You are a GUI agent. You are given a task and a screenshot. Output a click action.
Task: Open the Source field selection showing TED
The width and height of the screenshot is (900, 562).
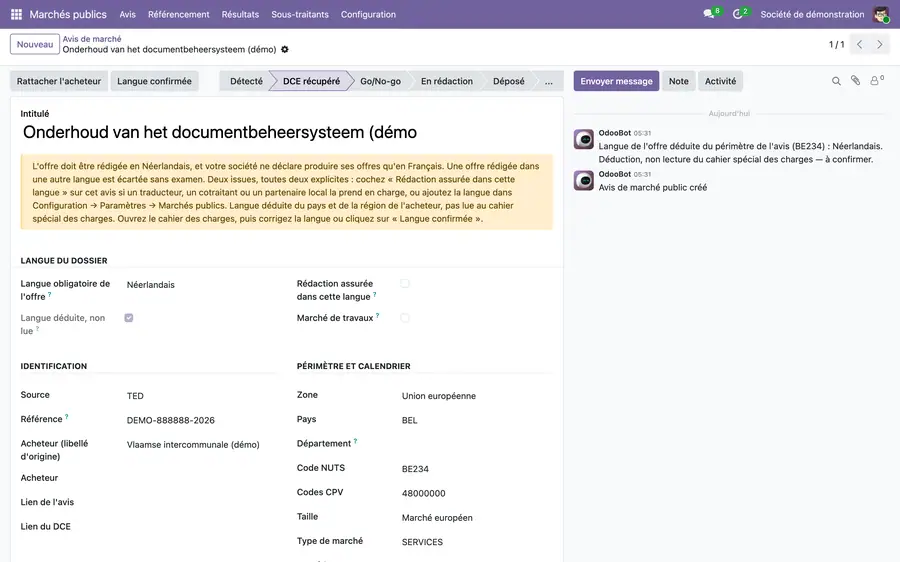(x=201, y=396)
